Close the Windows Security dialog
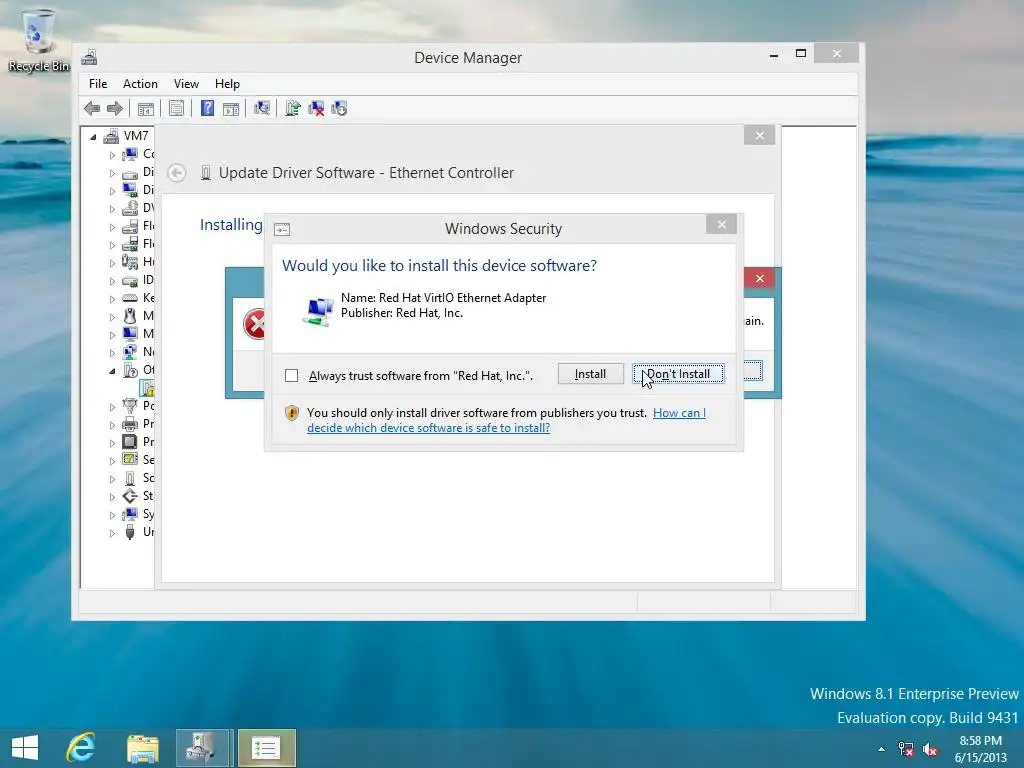The width and height of the screenshot is (1024, 768). pyautogui.click(x=722, y=225)
